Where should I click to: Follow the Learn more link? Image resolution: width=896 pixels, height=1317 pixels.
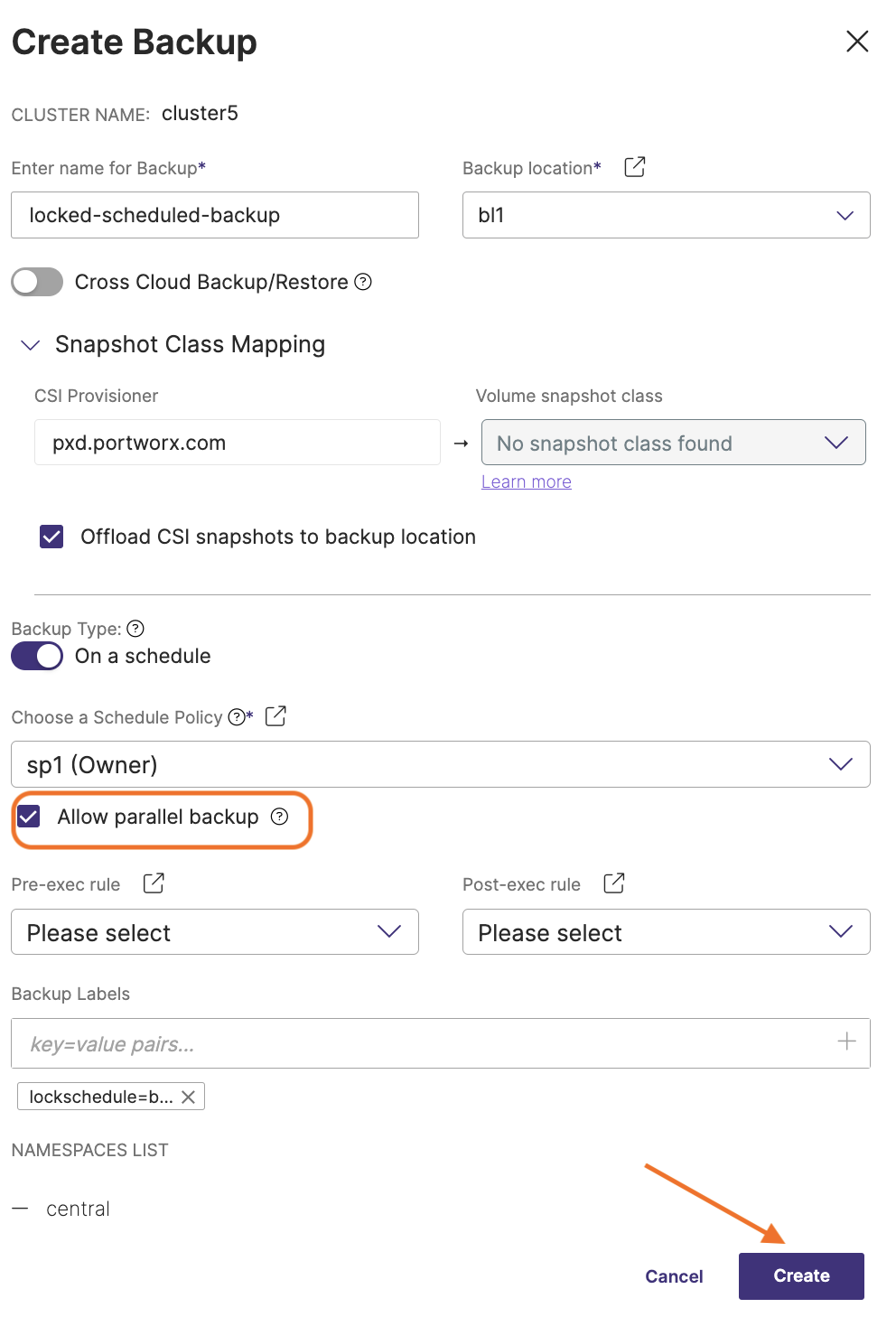(x=526, y=482)
